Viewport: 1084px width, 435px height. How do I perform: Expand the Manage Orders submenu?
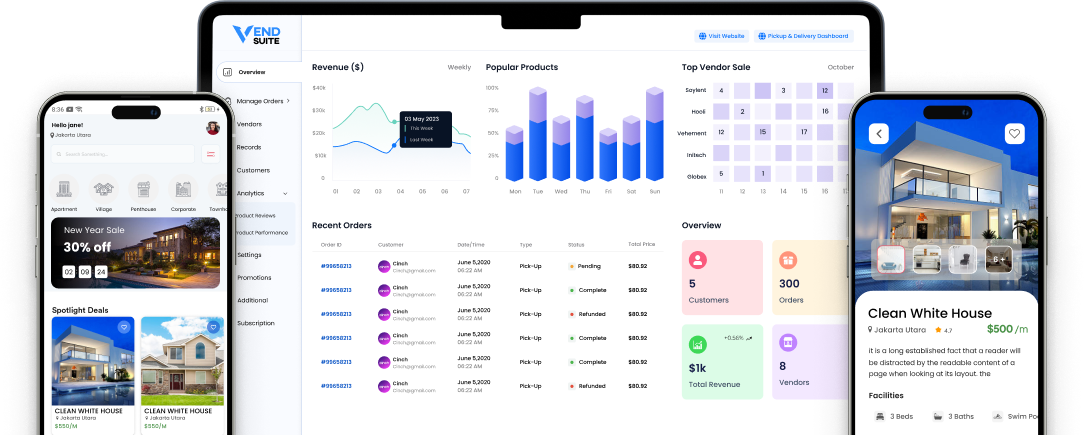pyautogui.click(x=292, y=101)
